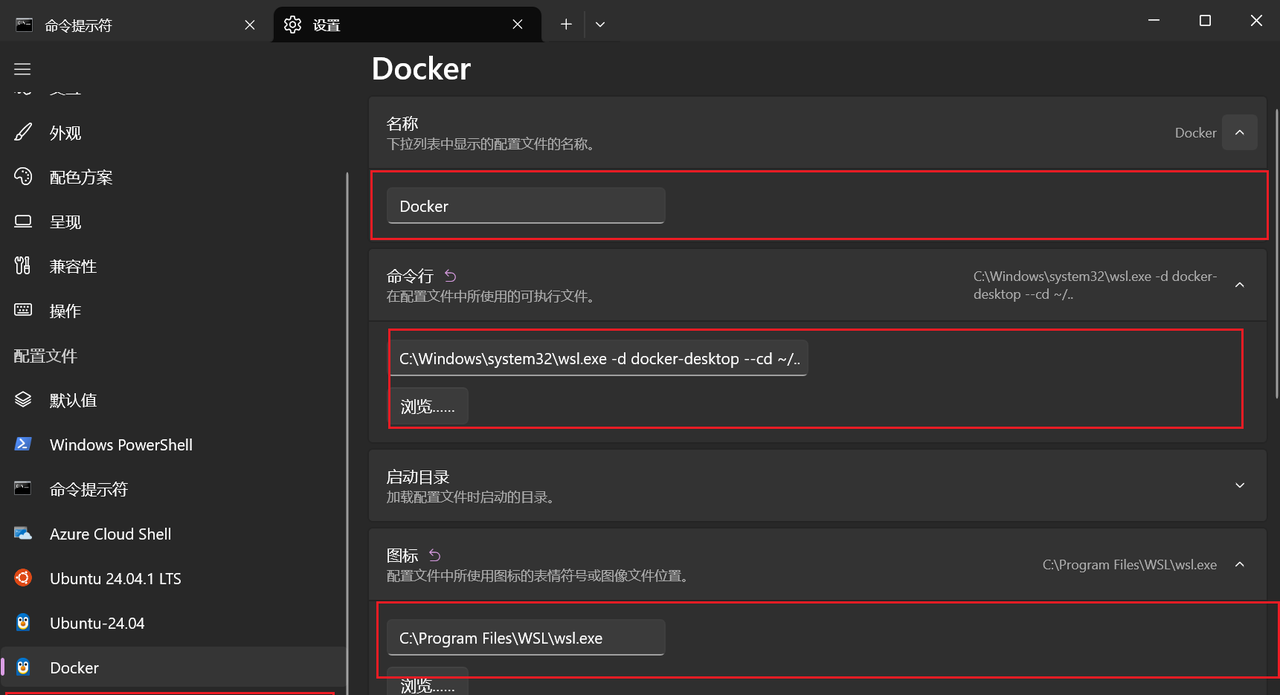1280x695 pixels.
Task: Collapse the 命令行 section
Action: (1239, 284)
